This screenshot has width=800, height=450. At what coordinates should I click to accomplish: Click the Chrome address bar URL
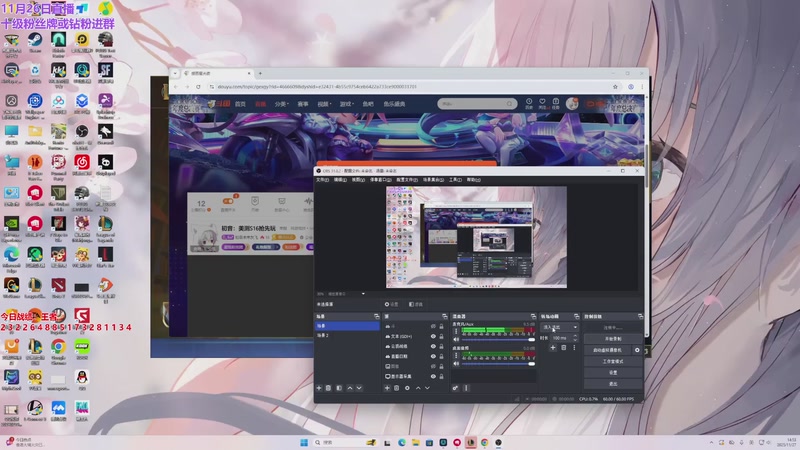tap(316, 87)
